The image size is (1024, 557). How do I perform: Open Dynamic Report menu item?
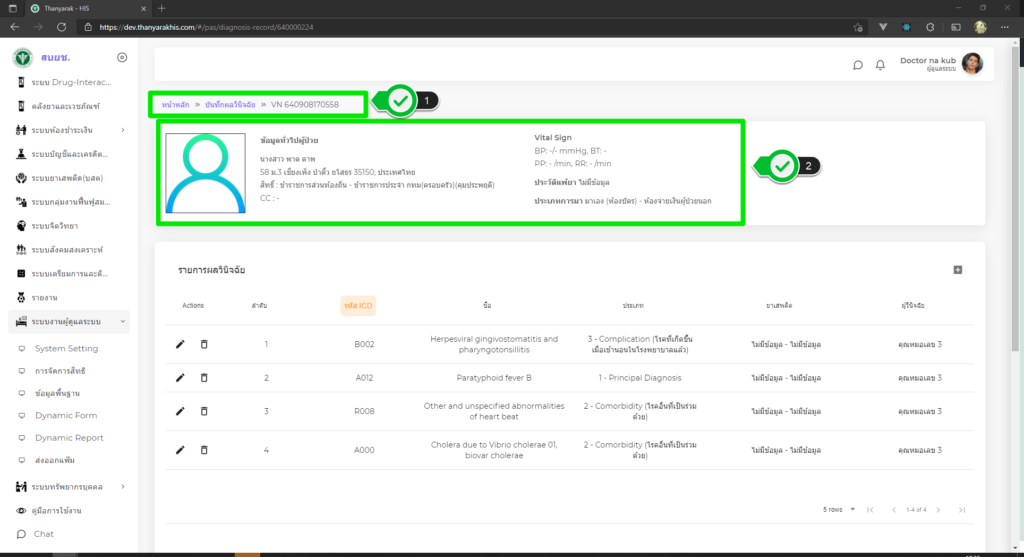69,438
